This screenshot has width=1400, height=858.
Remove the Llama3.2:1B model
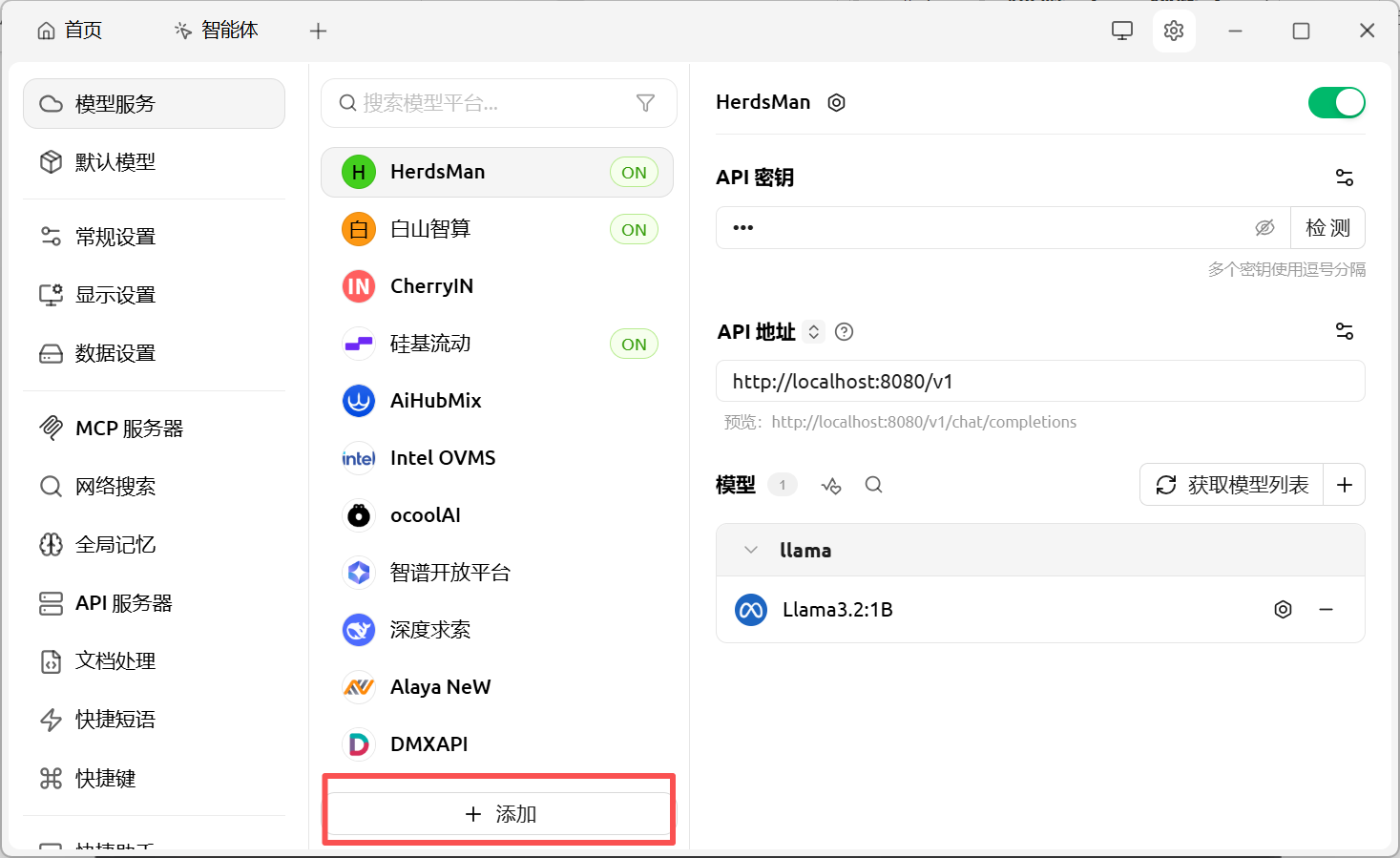point(1326,609)
